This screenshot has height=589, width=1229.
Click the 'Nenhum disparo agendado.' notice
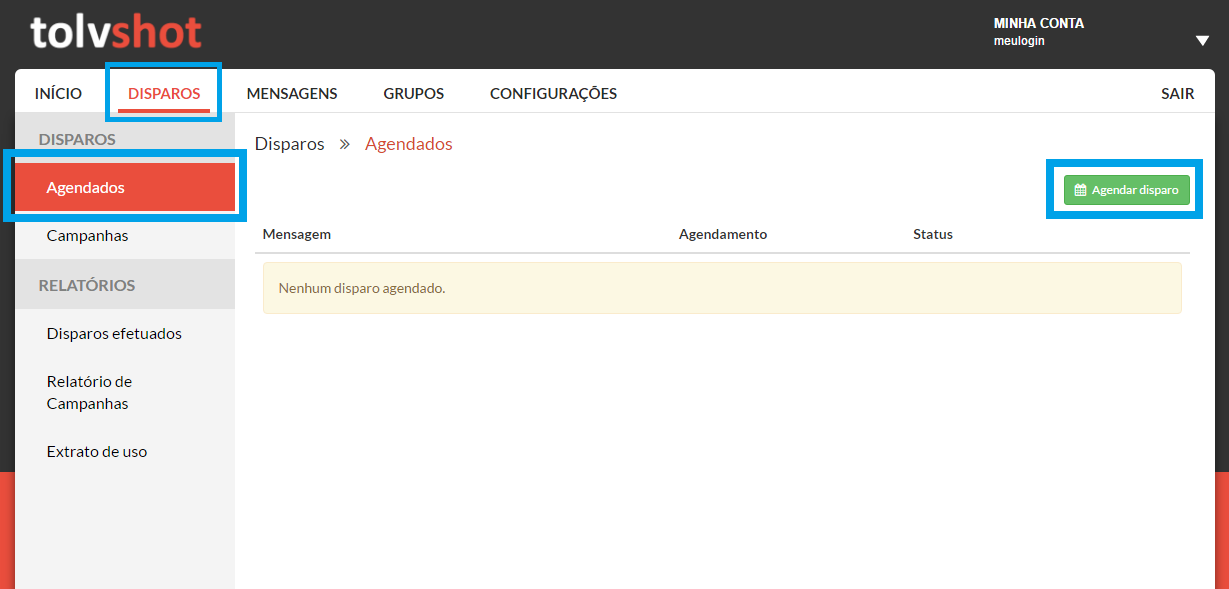tap(722, 288)
